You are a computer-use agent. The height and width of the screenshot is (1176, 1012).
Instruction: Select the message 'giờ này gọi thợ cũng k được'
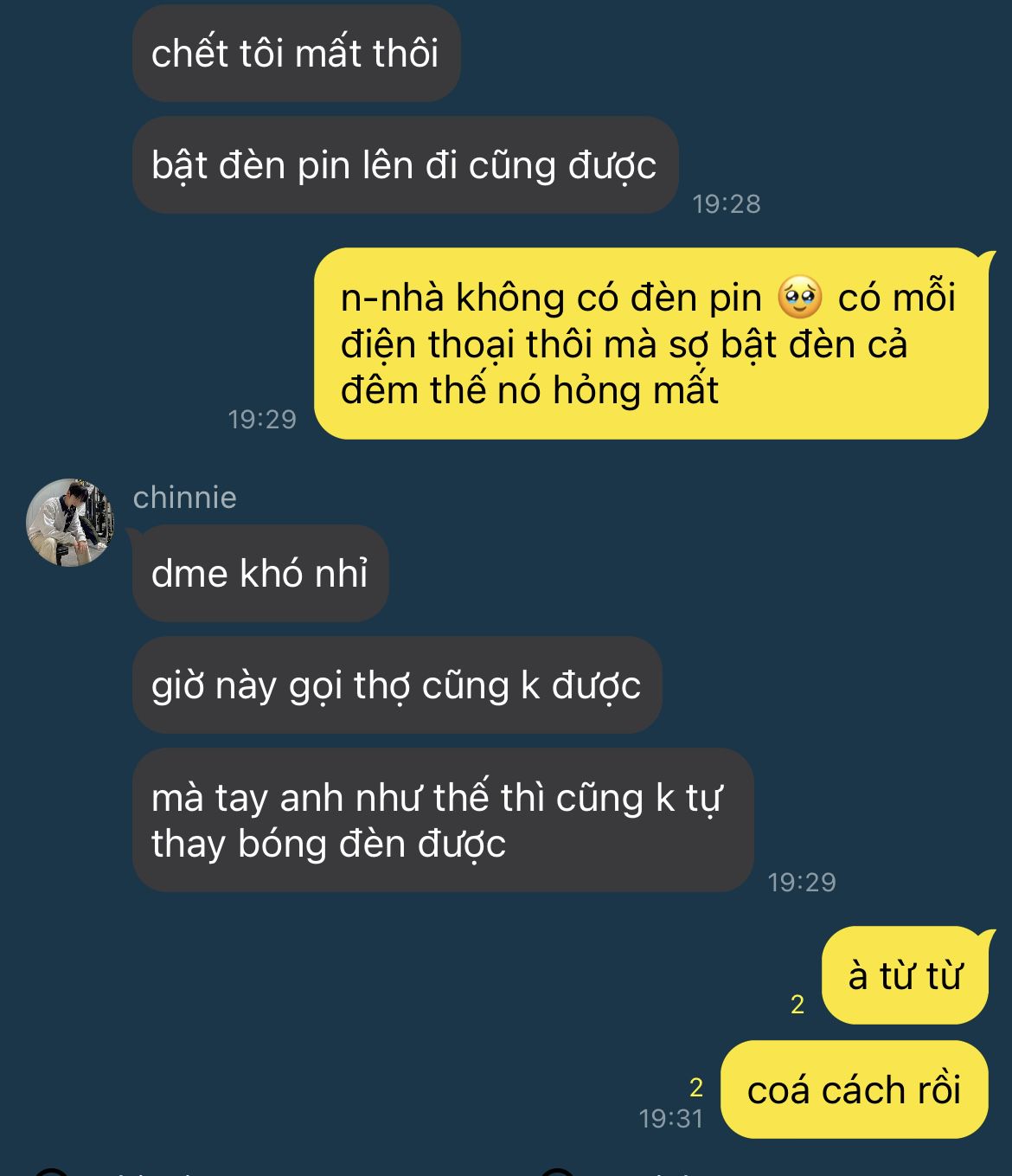coord(397,685)
